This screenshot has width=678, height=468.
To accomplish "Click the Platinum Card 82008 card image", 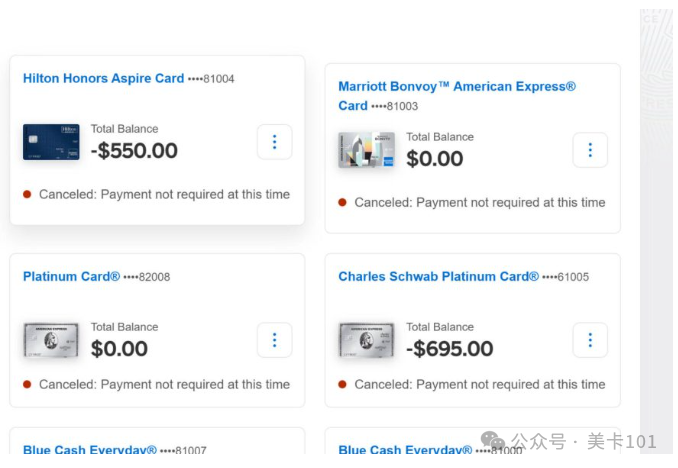I will coord(51,340).
